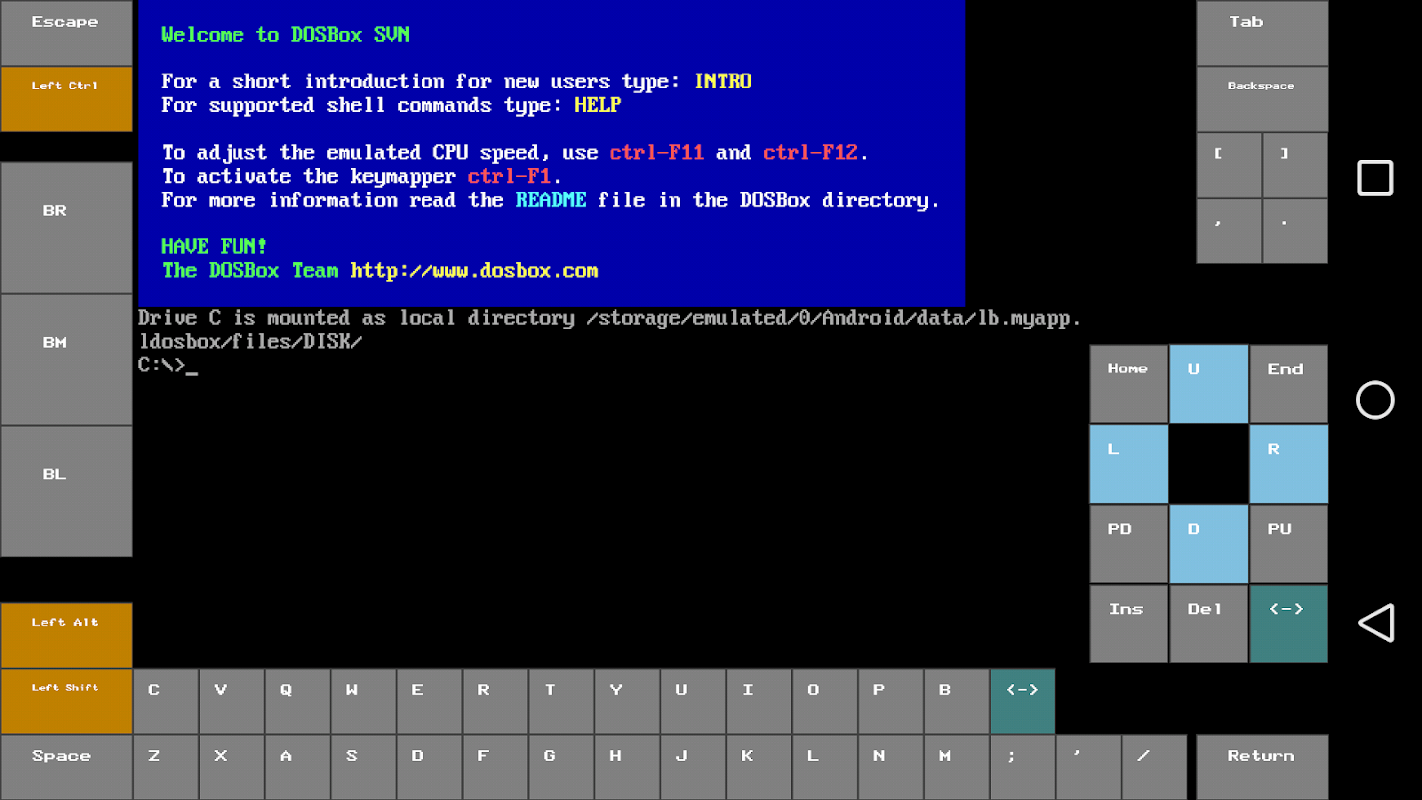Toggle the Left Ctrl modifier key
Screen dimensions: 1422x800
pyautogui.click(x=66, y=99)
